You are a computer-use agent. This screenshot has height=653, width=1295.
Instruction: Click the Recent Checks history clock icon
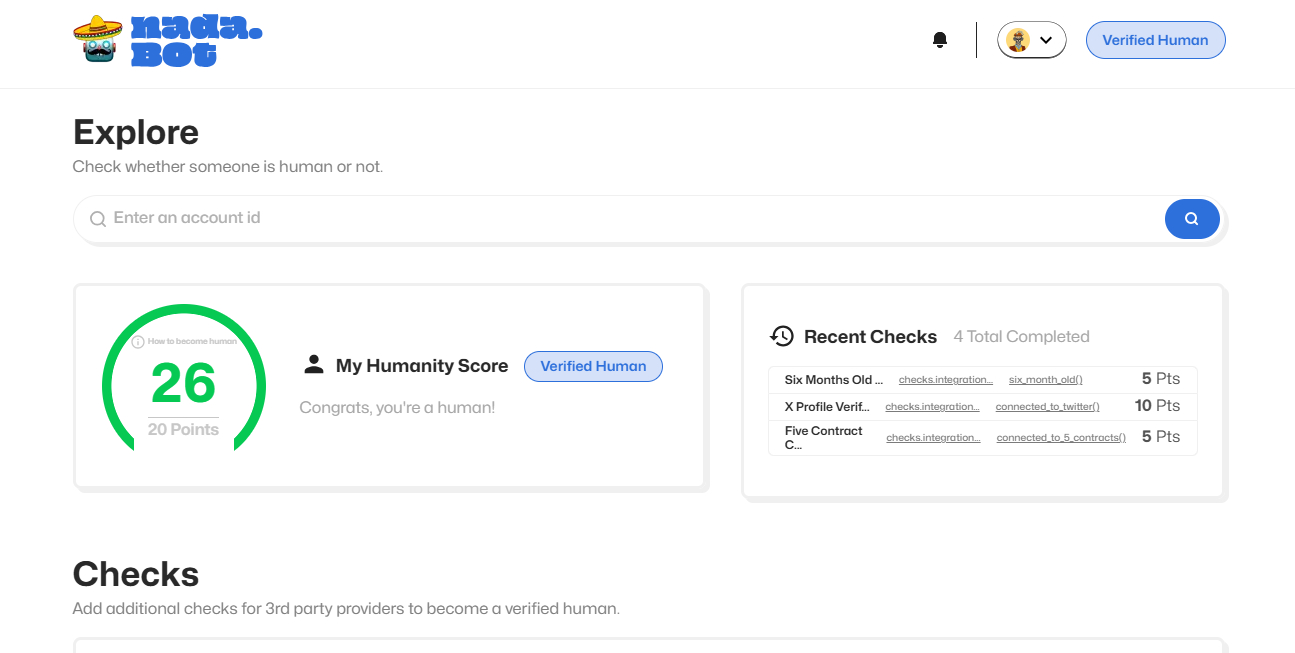(x=782, y=336)
